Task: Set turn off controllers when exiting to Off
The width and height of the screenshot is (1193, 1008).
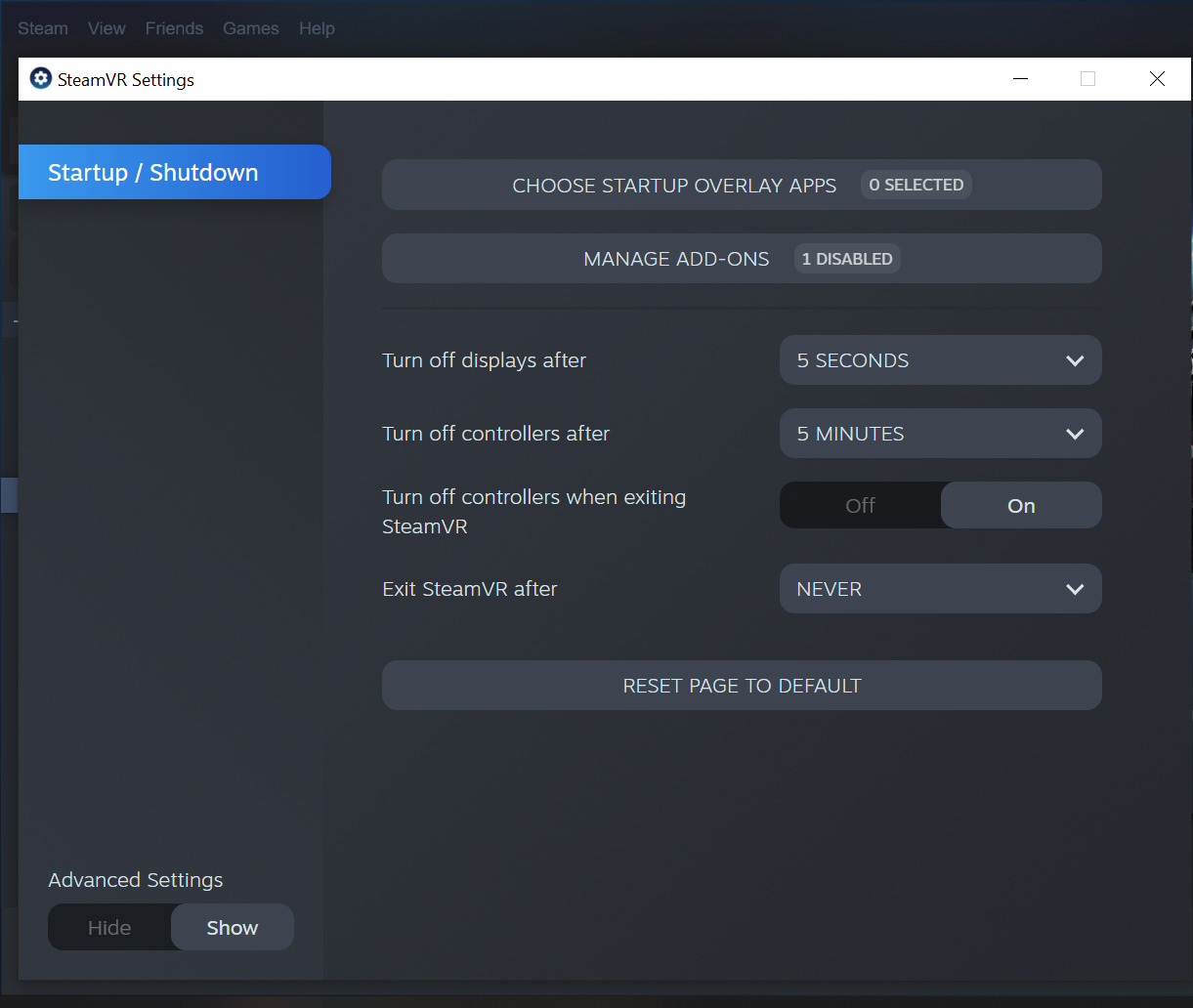Action: [860, 506]
